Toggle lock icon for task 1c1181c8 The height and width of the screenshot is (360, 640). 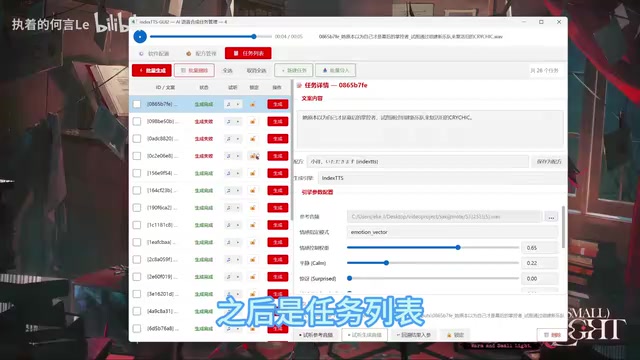coord(253,225)
